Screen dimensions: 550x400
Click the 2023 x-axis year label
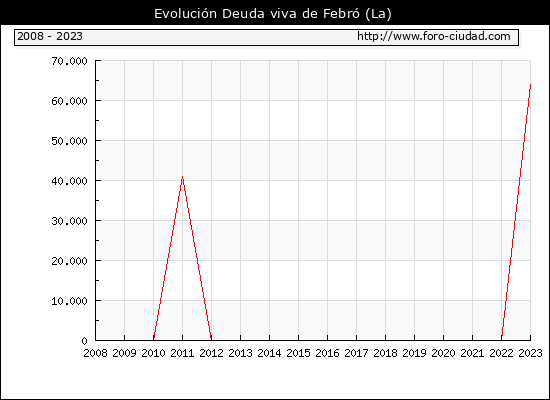(x=531, y=353)
